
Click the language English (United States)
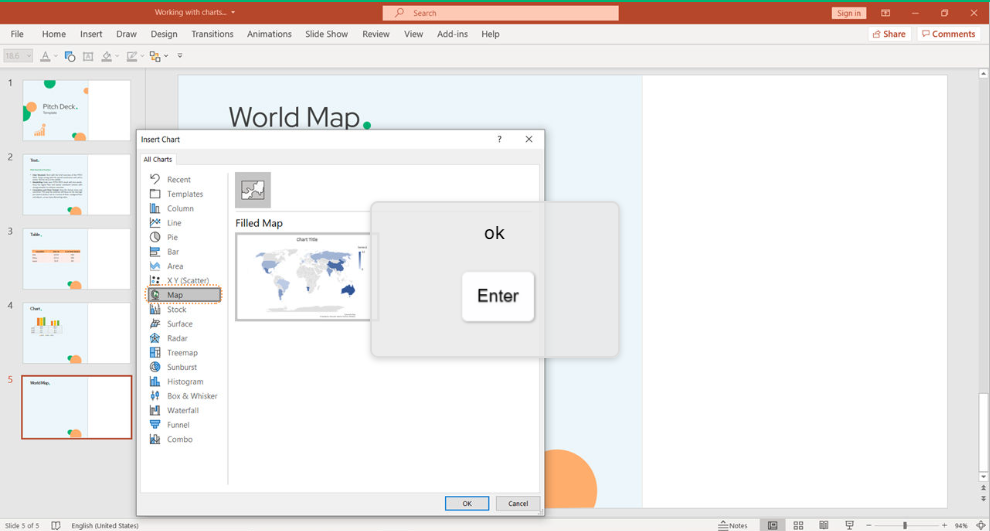(x=105, y=525)
